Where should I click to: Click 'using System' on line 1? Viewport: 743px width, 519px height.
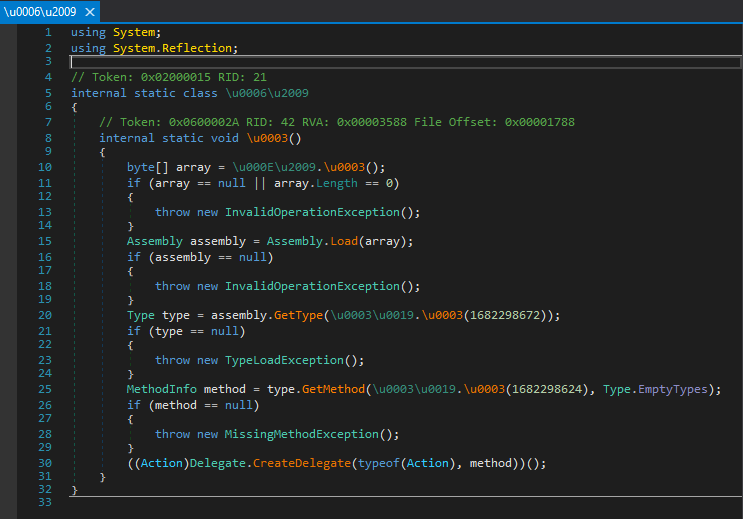[113, 32]
